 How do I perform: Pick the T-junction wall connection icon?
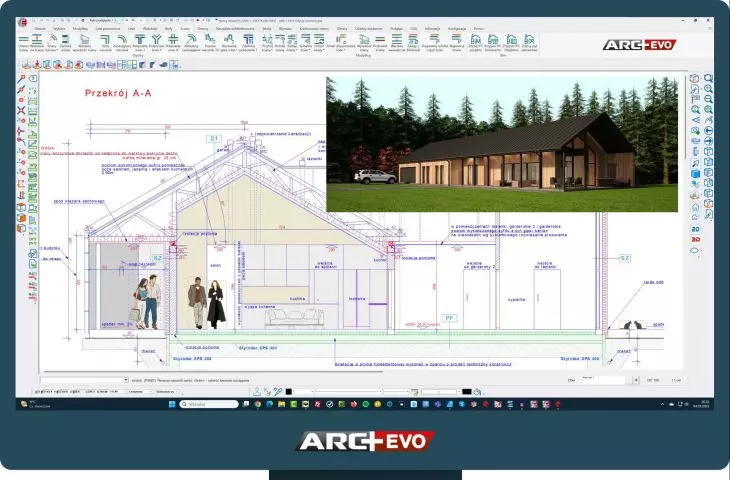140,39
